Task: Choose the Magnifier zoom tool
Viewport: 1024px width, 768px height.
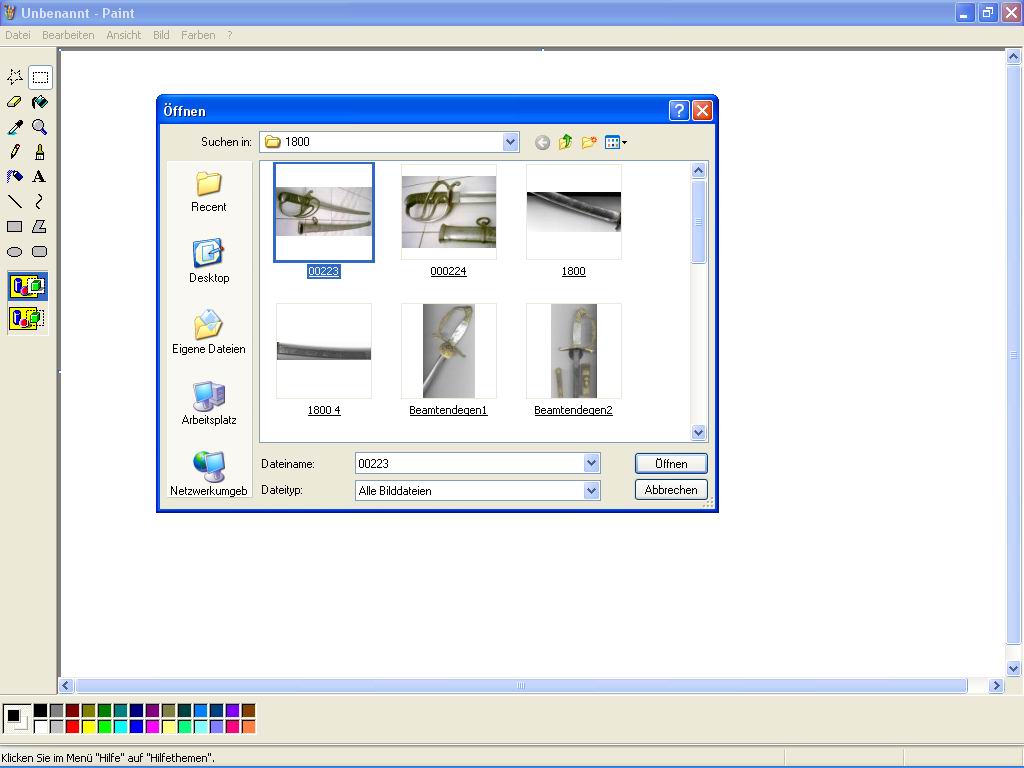Action: tap(40, 127)
